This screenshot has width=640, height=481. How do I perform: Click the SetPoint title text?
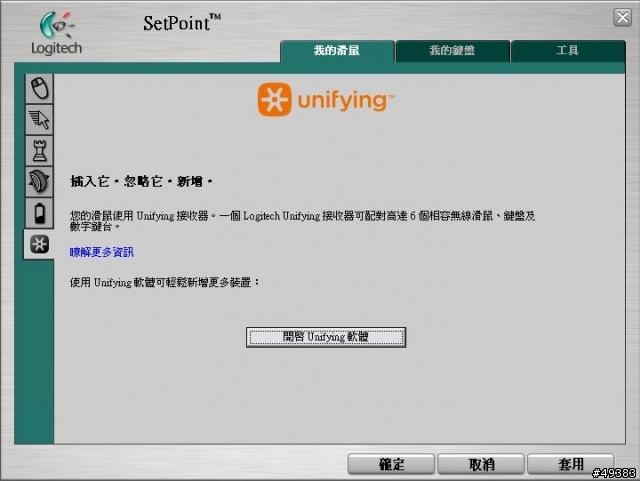[182, 23]
